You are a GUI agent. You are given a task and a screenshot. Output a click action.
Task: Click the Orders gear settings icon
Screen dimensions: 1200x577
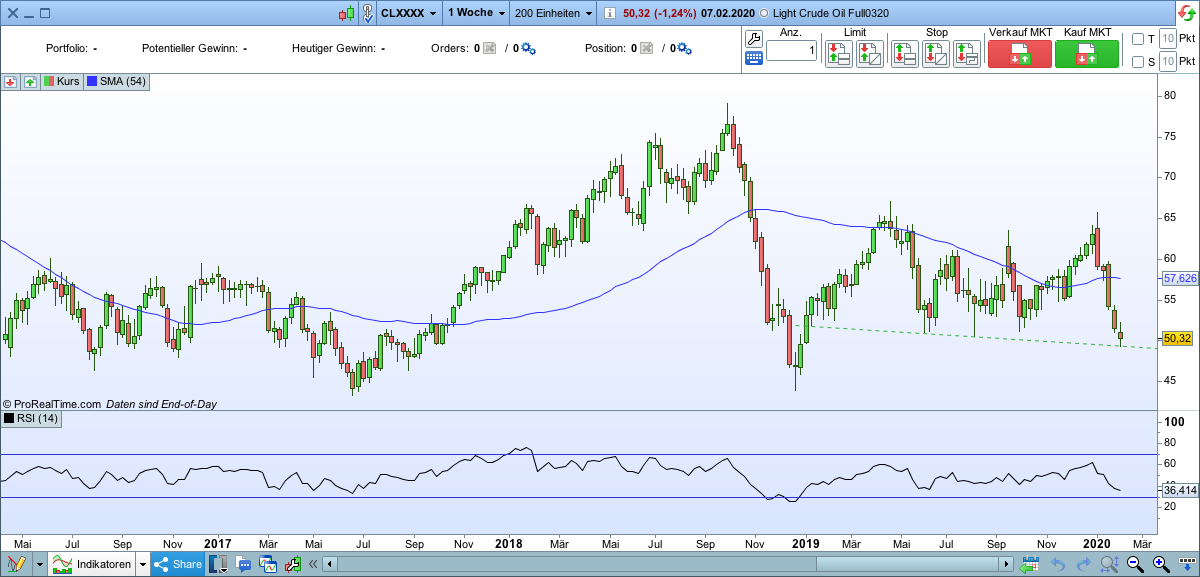(528, 47)
